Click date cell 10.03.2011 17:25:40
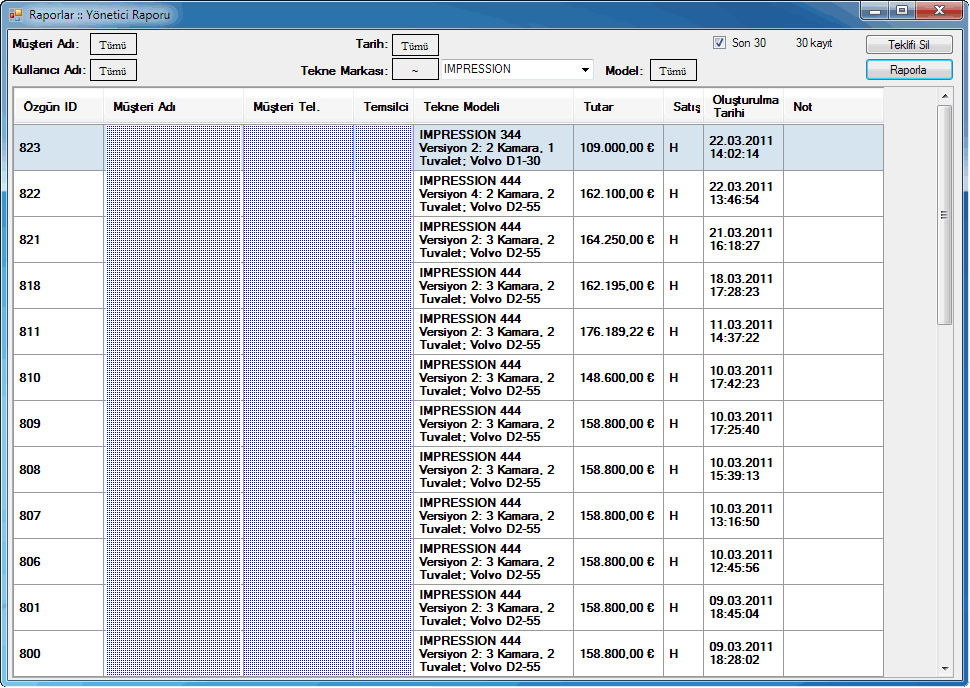 [x=743, y=423]
